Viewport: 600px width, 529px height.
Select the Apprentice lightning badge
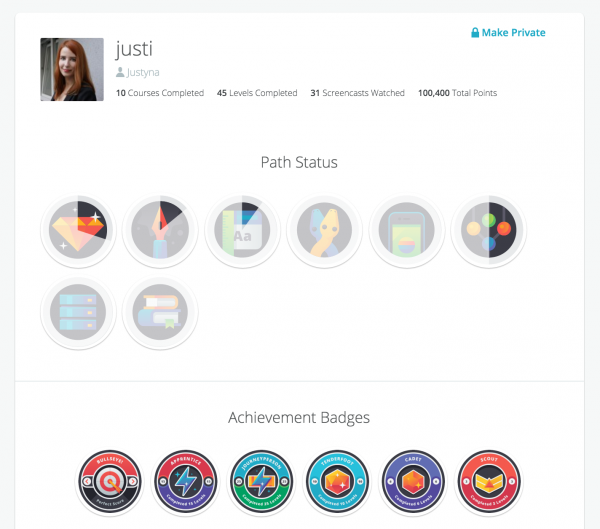[x=186, y=482]
